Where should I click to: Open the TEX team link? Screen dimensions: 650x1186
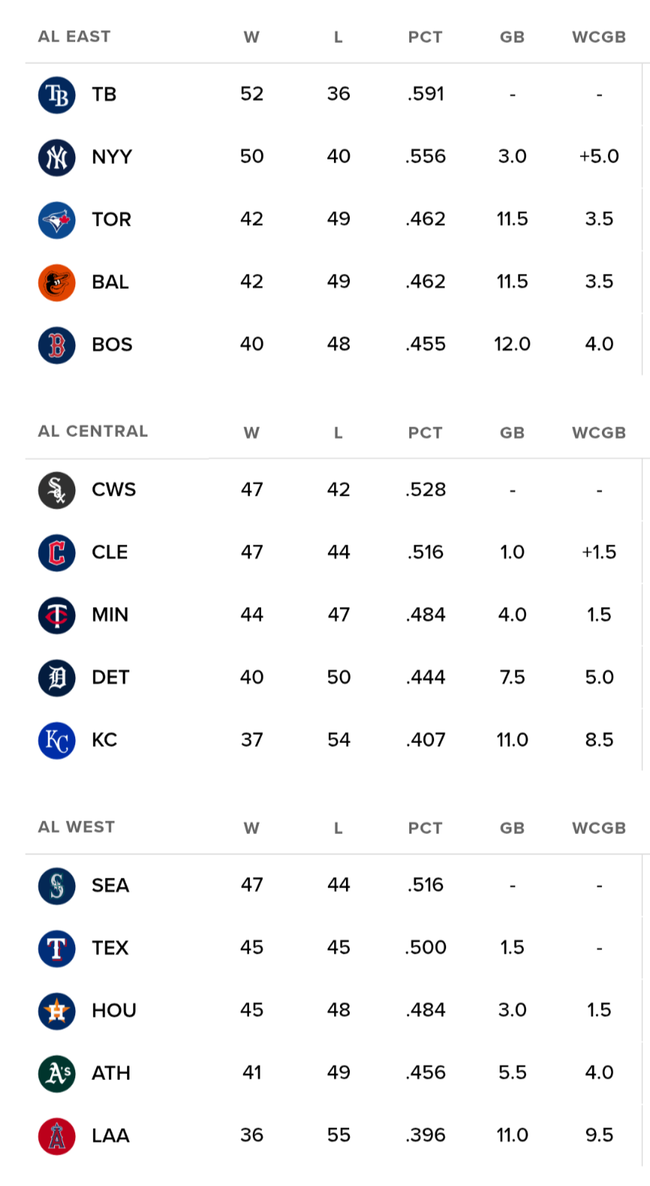point(110,948)
